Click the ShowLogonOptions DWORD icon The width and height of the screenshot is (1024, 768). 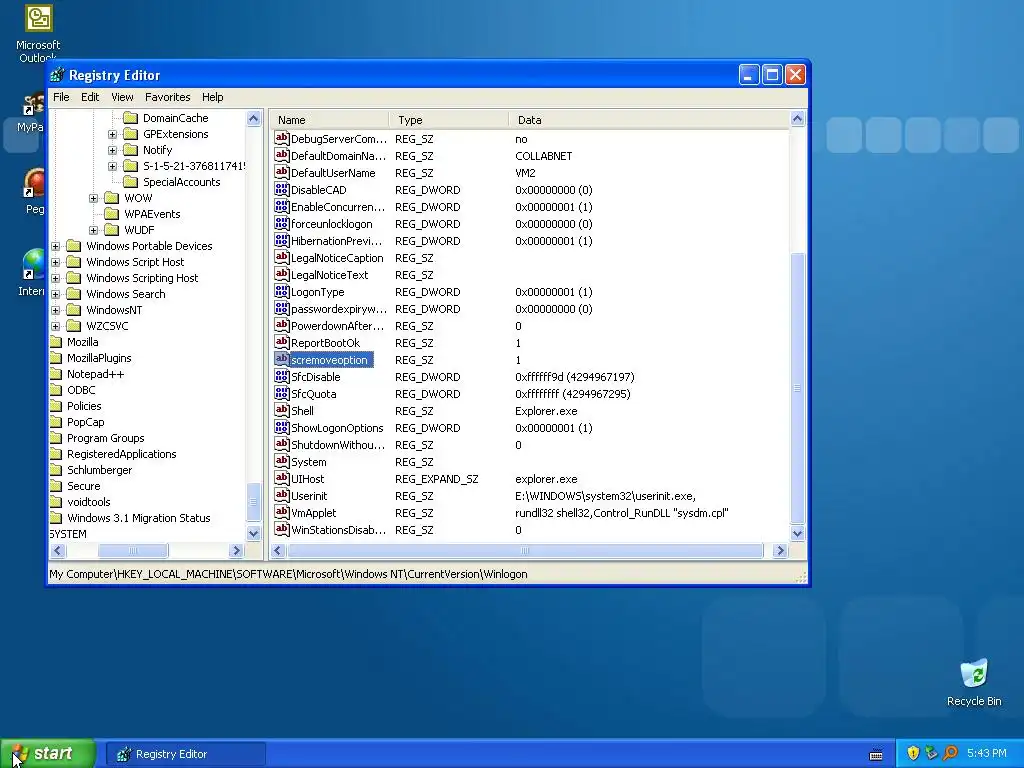(281, 427)
